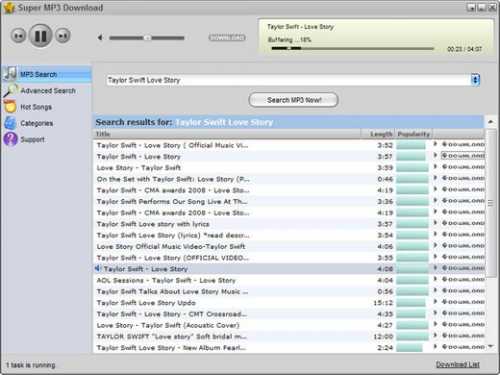Download the 3:59 Love Story - Taylor Swift result
Screen dimensions: 500x375
463,167
